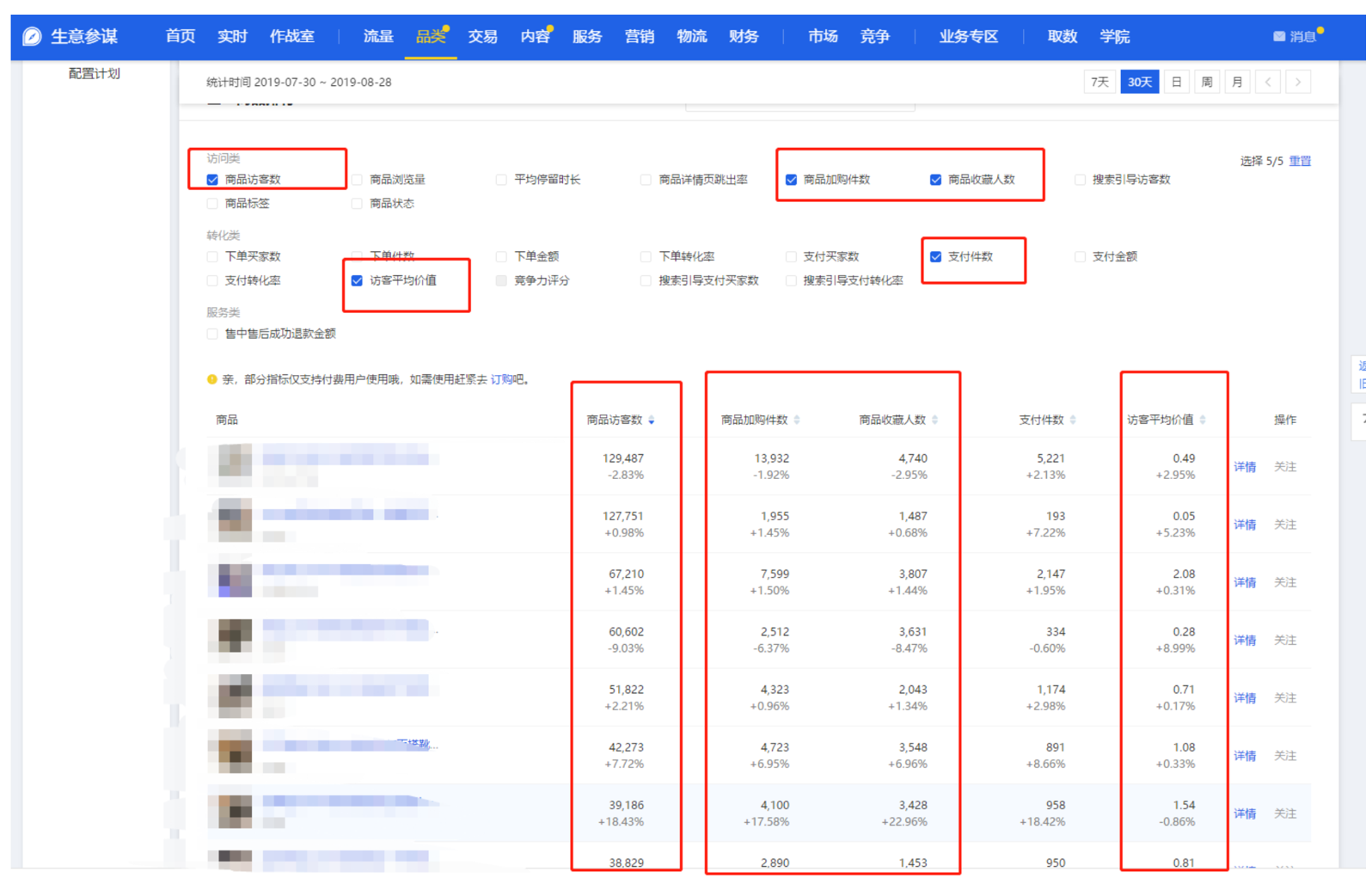The width and height of the screenshot is (1372, 878).
Task: Open 取数 in top navigation
Action: tap(1063, 36)
